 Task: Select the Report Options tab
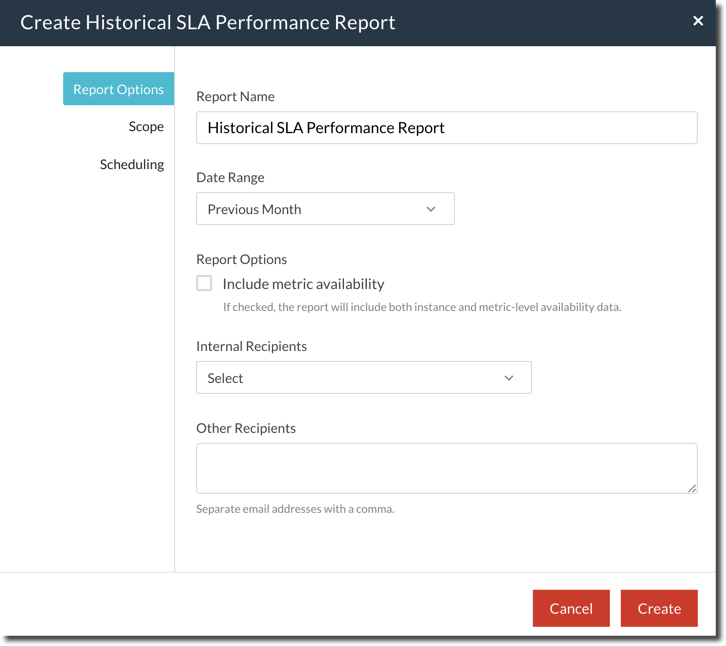(118, 89)
